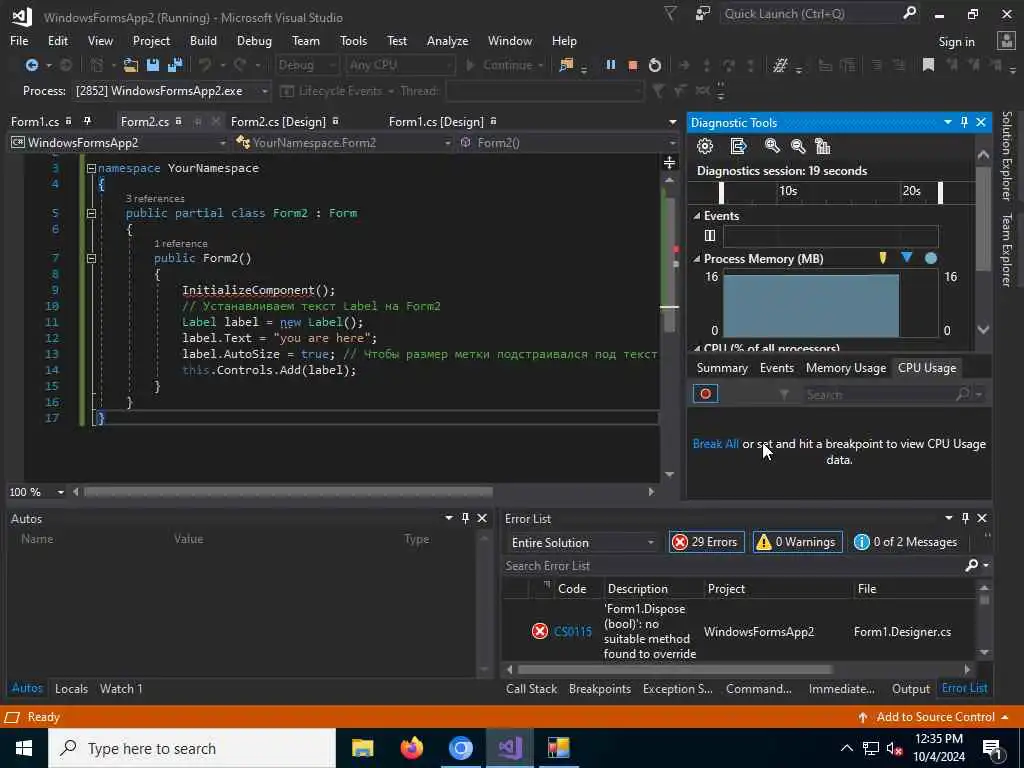The width and height of the screenshot is (1024, 768).
Task: Collapse namespace YourNamespace code block
Action: tap(91, 168)
